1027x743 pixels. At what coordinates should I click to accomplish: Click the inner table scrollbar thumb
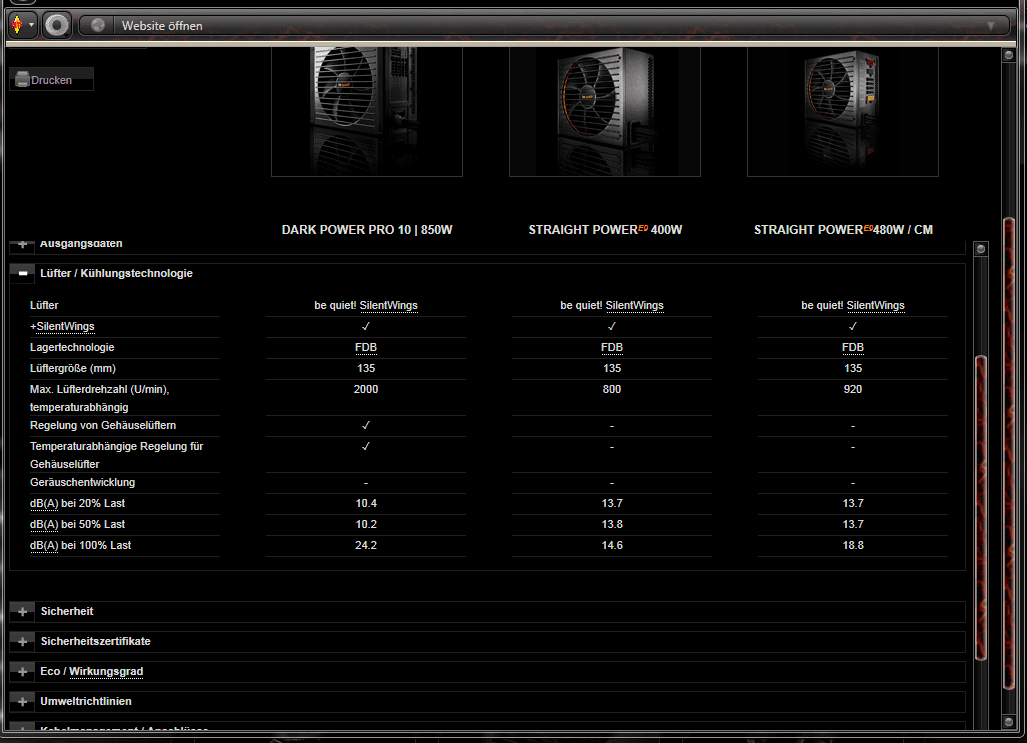pyautogui.click(x=980, y=508)
